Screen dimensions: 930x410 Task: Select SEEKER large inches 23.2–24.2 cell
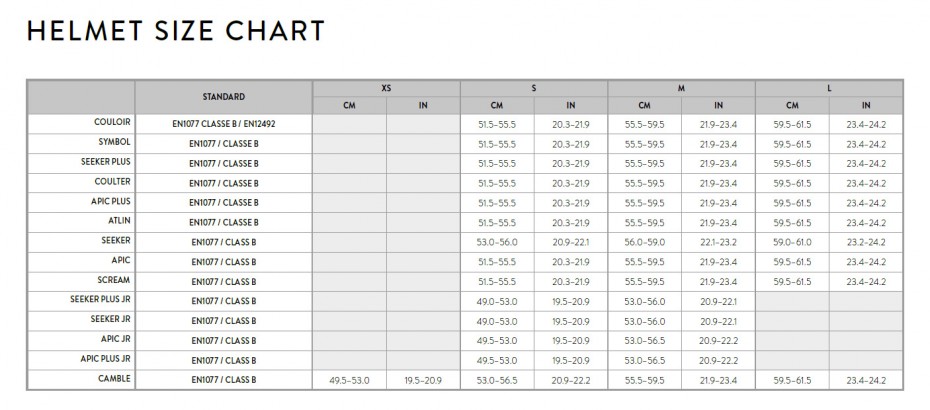tap(866, 242)
